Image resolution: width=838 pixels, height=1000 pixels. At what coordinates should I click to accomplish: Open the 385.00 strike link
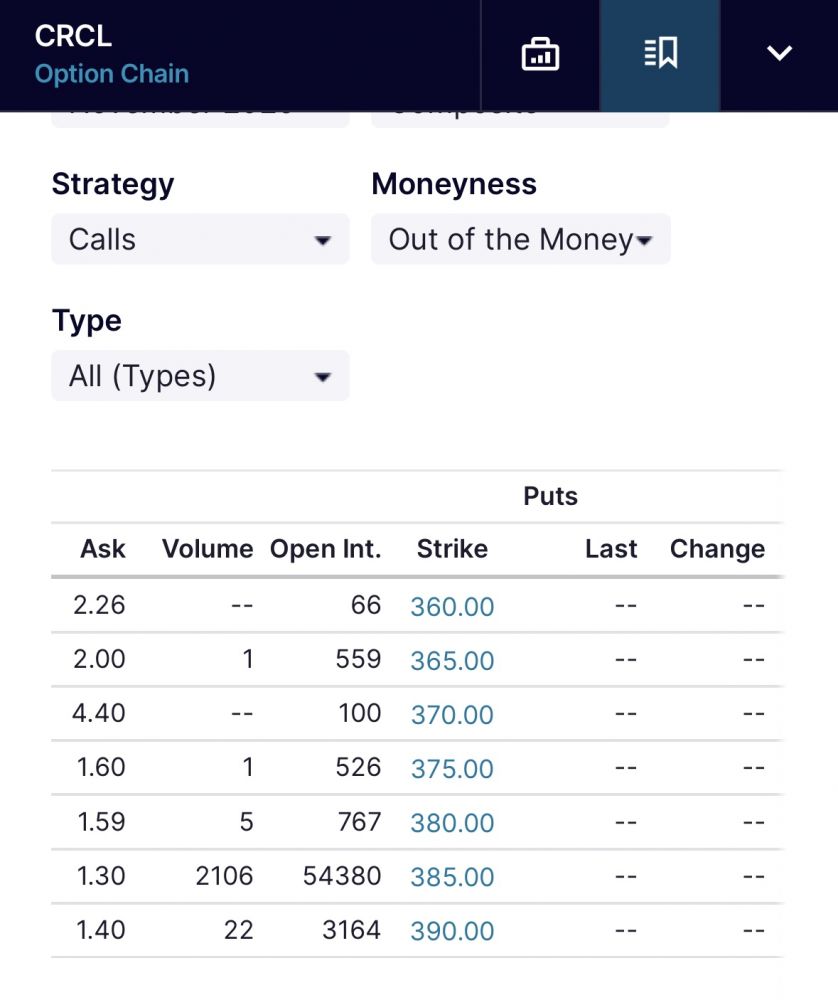(x=452, y=877)
